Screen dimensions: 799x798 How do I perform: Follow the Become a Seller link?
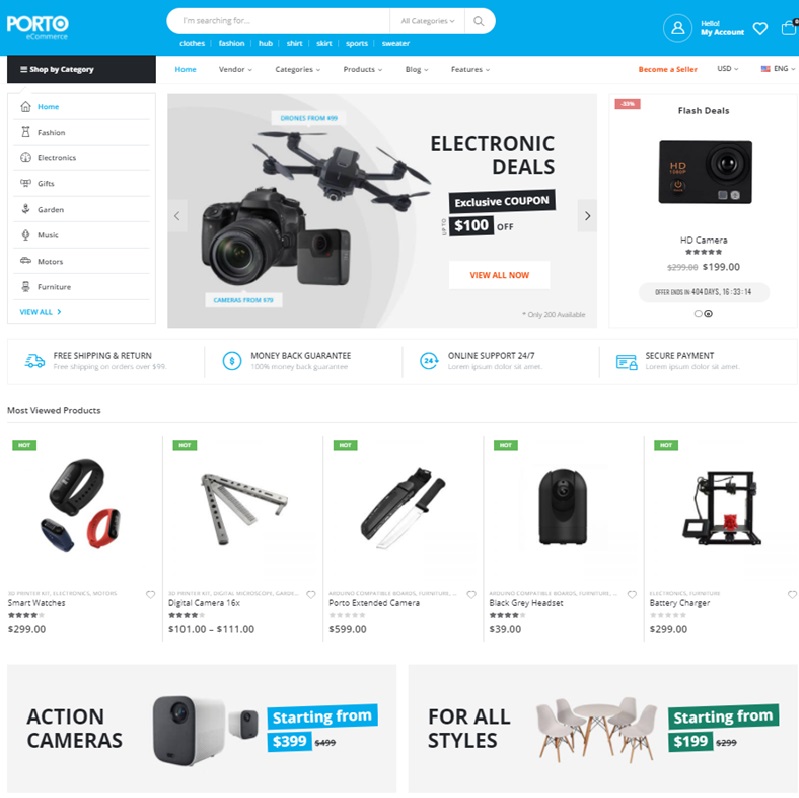coord(668,69)
